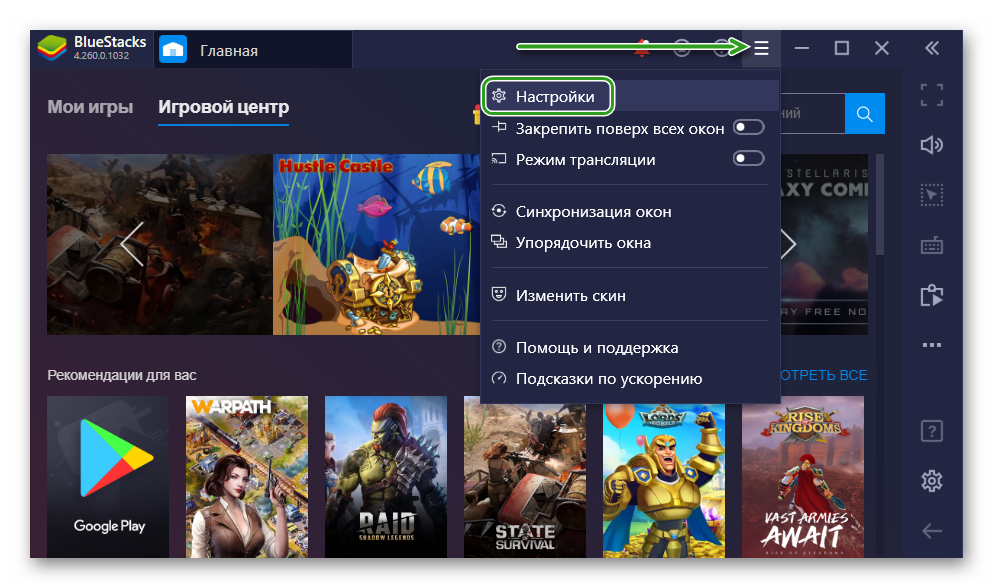
Task: Open the Lords Mobile game tile
Action: [664, 480]
